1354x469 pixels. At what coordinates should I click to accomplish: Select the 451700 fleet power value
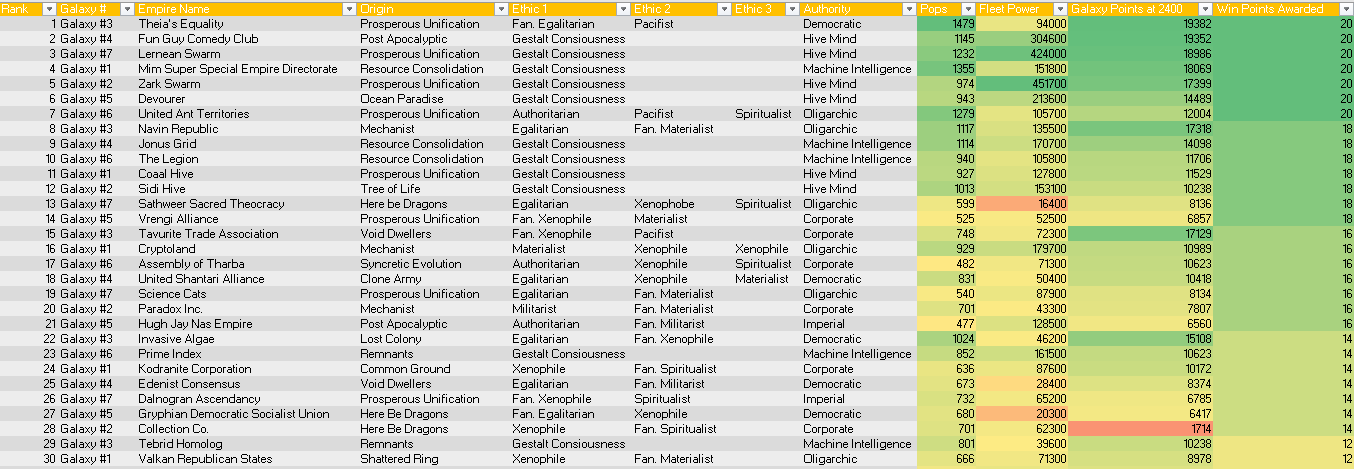(1022, 84)
